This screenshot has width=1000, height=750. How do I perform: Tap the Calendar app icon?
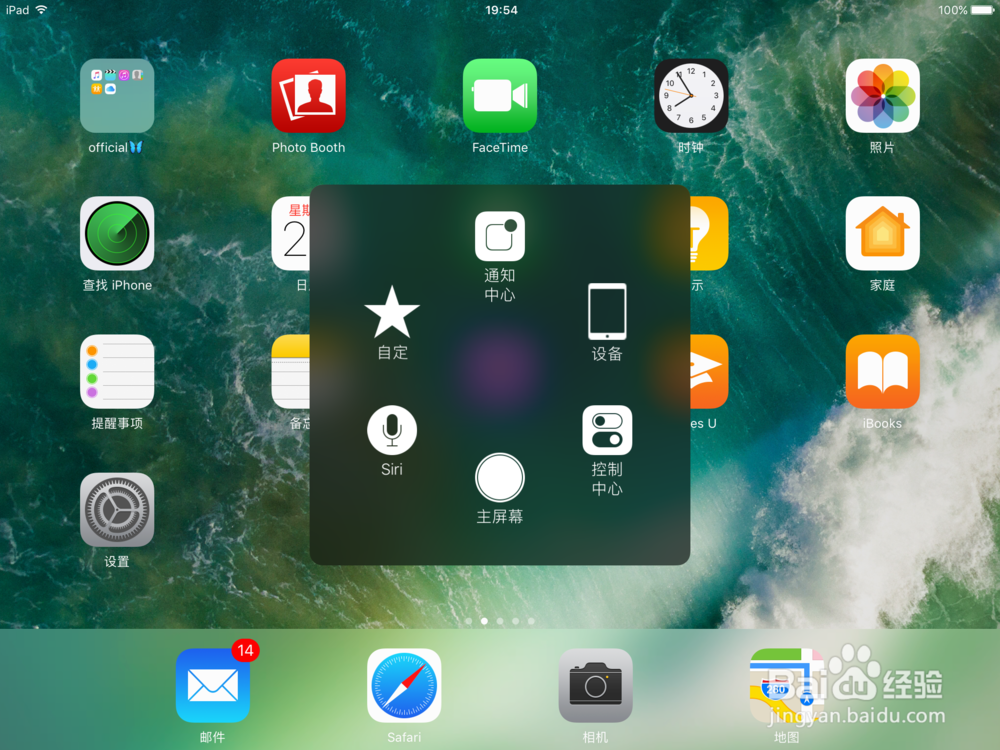point(291,233)
